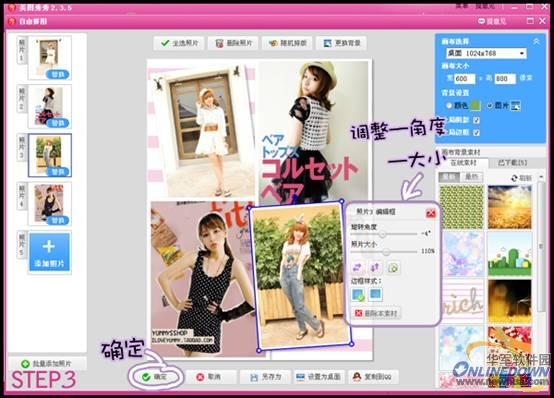
Task: Click the green circular rotate icon in the edit box
Action: pyautogui.click(x=393, y=268)
